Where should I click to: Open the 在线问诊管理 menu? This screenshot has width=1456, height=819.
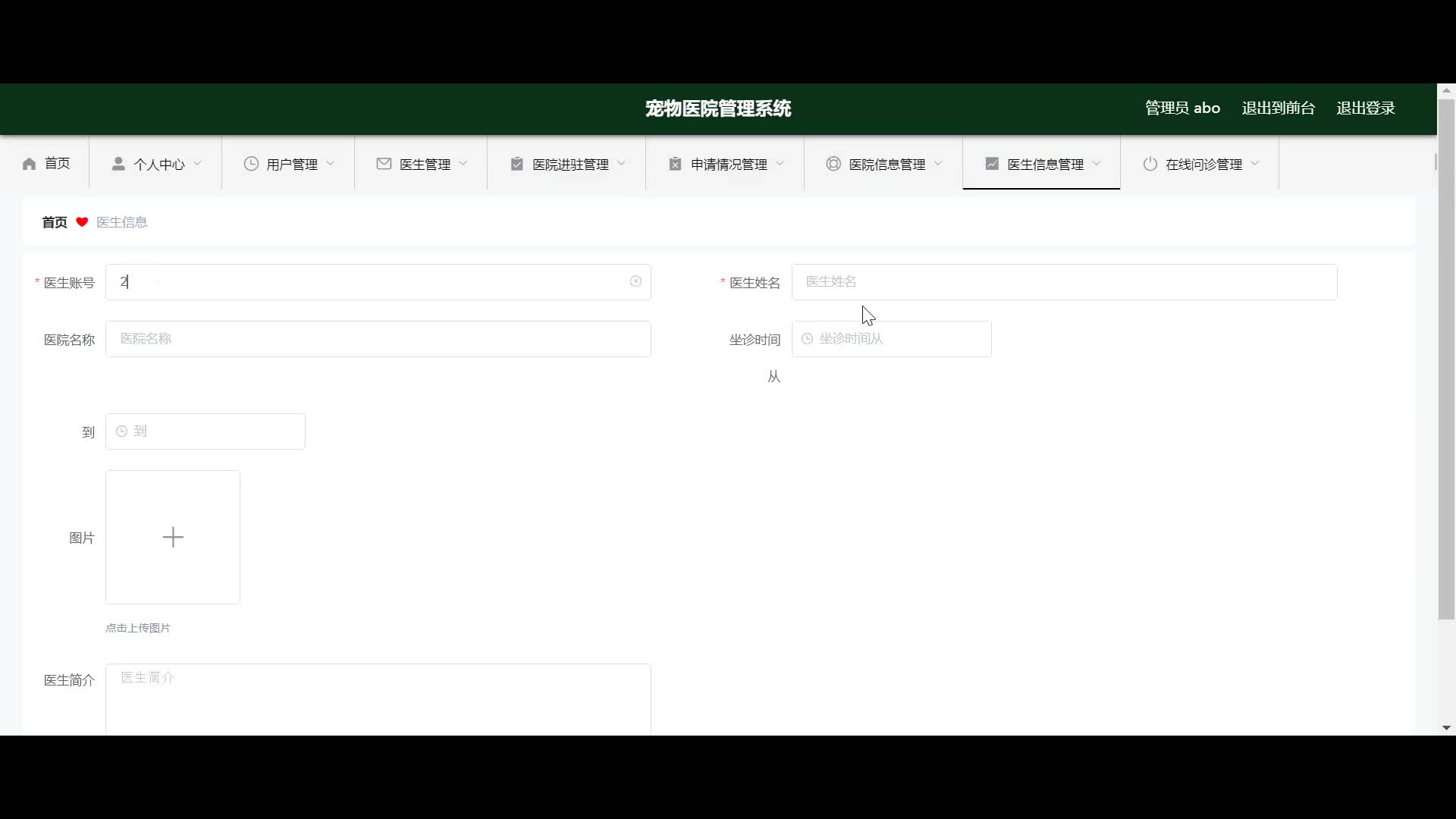pos(1203,164)
